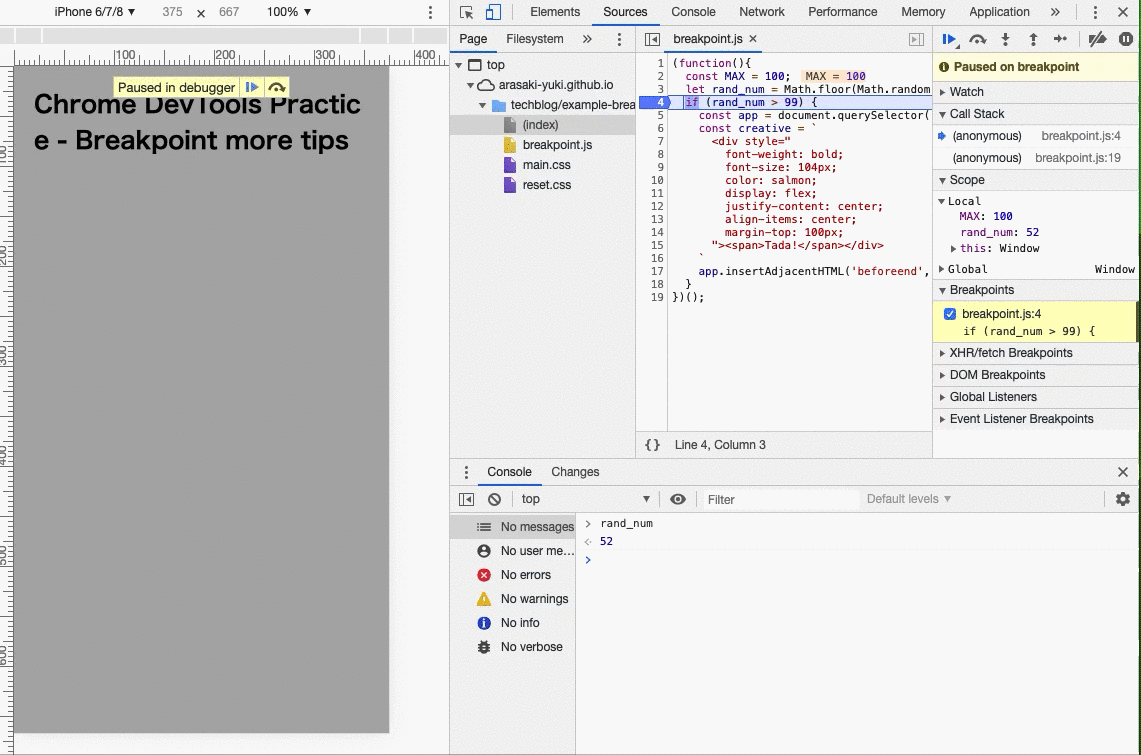The image size is (1141, 755).
Task: Click the Step out of function icon
Action: tap(1033, 39)
